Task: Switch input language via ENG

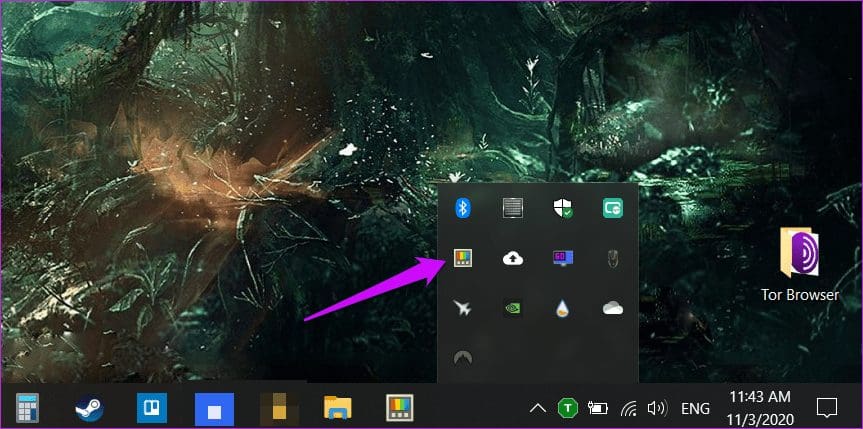Action: (695, 408)
